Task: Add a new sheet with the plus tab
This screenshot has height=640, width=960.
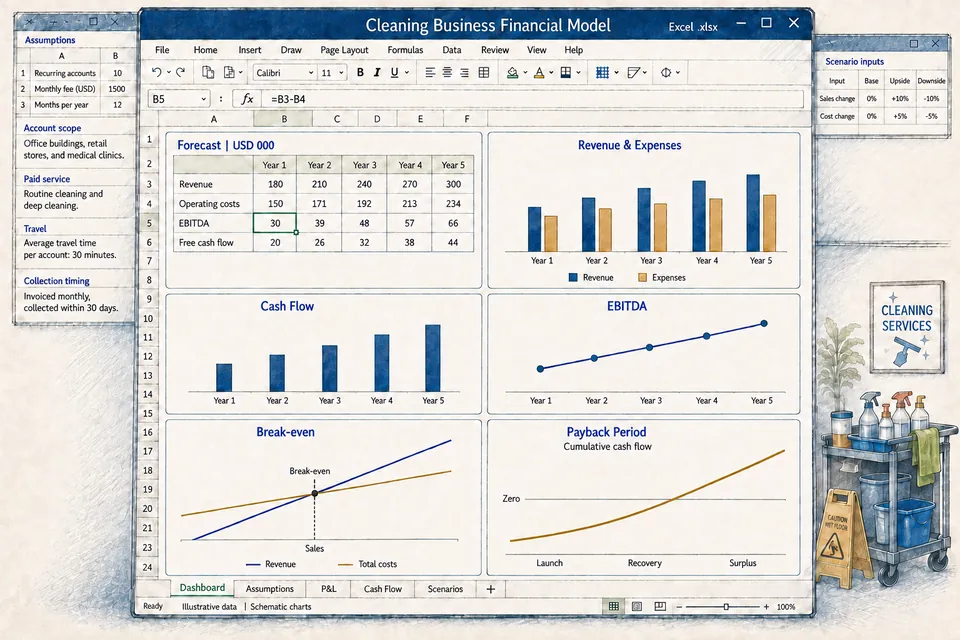Action: [x=490, y=589]
